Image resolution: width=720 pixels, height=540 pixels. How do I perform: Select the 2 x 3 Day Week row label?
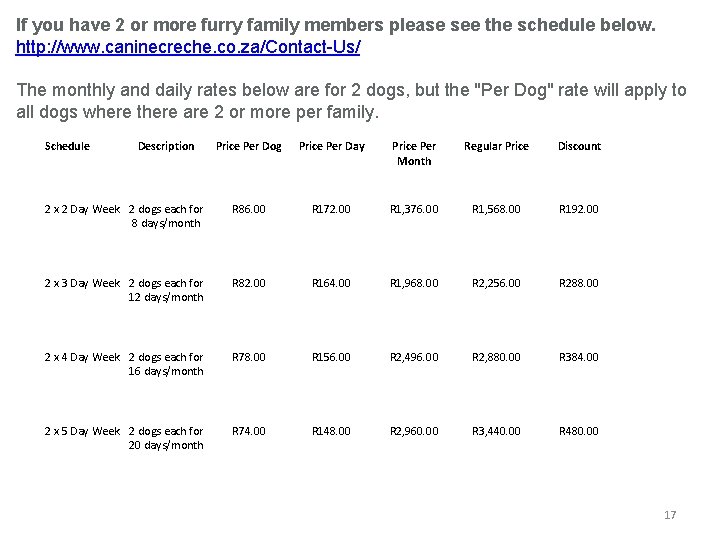(x=82, y=283)
